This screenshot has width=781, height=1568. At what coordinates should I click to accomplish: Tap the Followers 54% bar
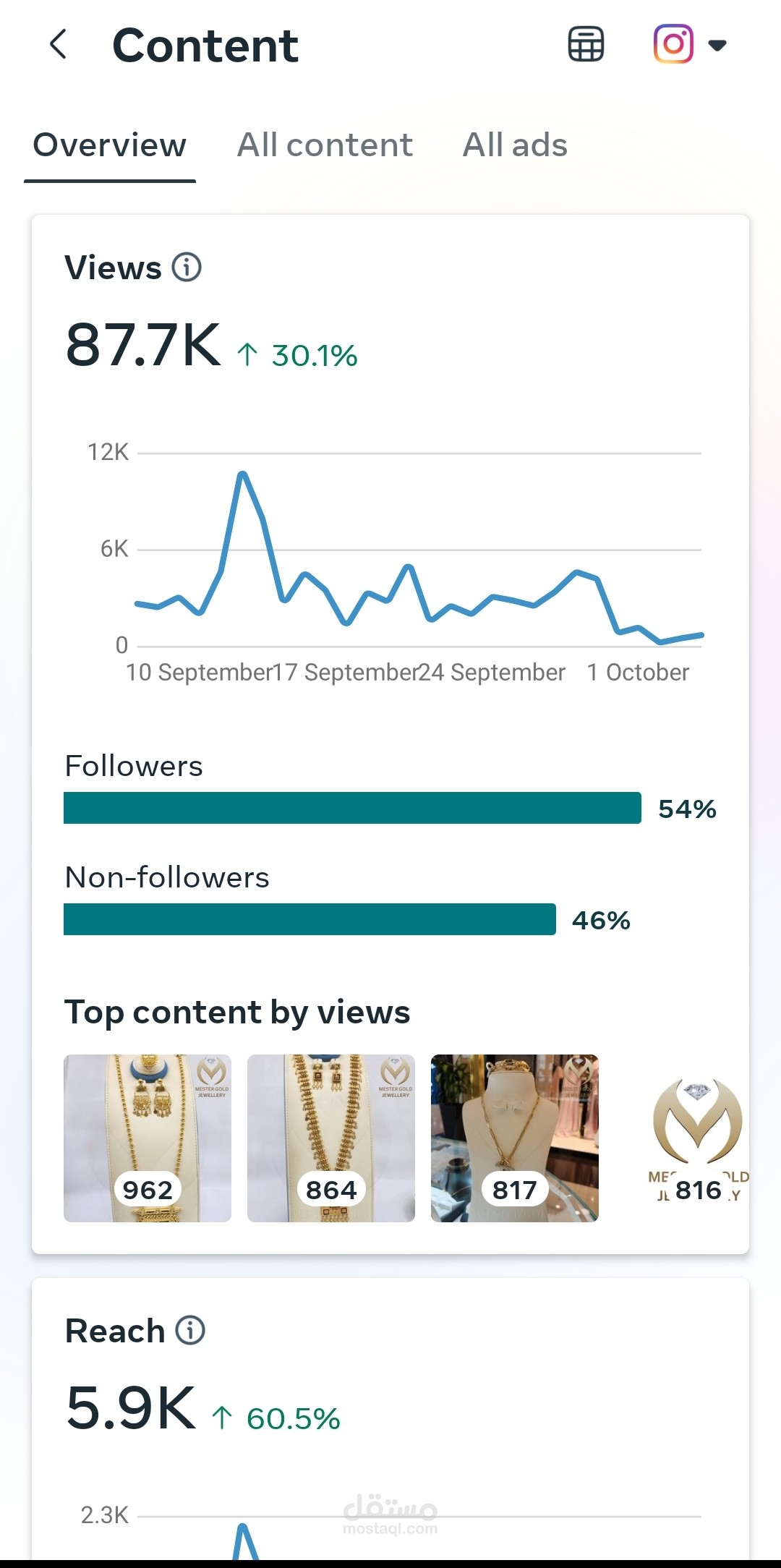point(352,808)
